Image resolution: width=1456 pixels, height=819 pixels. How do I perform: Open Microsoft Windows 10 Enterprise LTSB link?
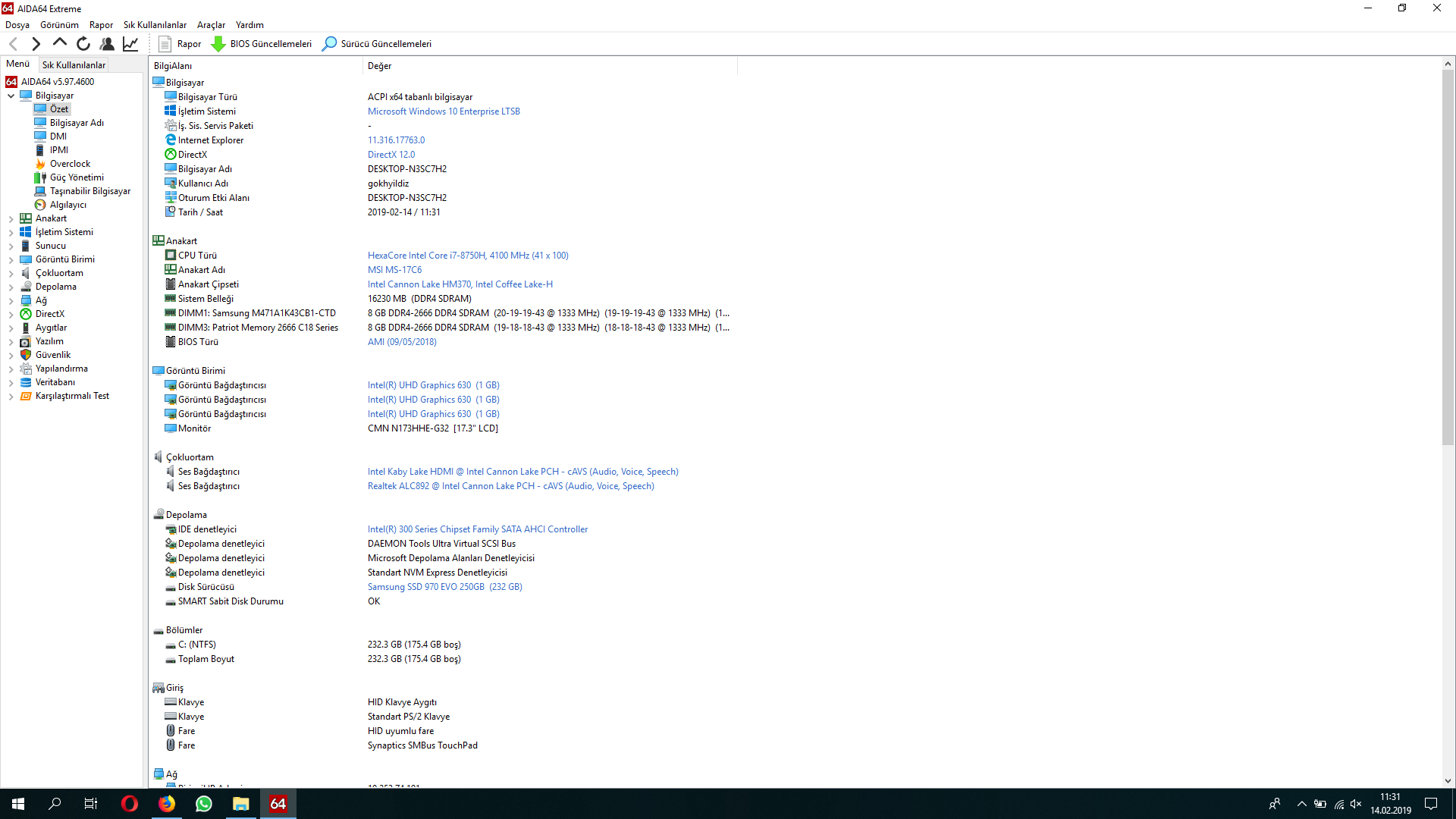point(444,111)
